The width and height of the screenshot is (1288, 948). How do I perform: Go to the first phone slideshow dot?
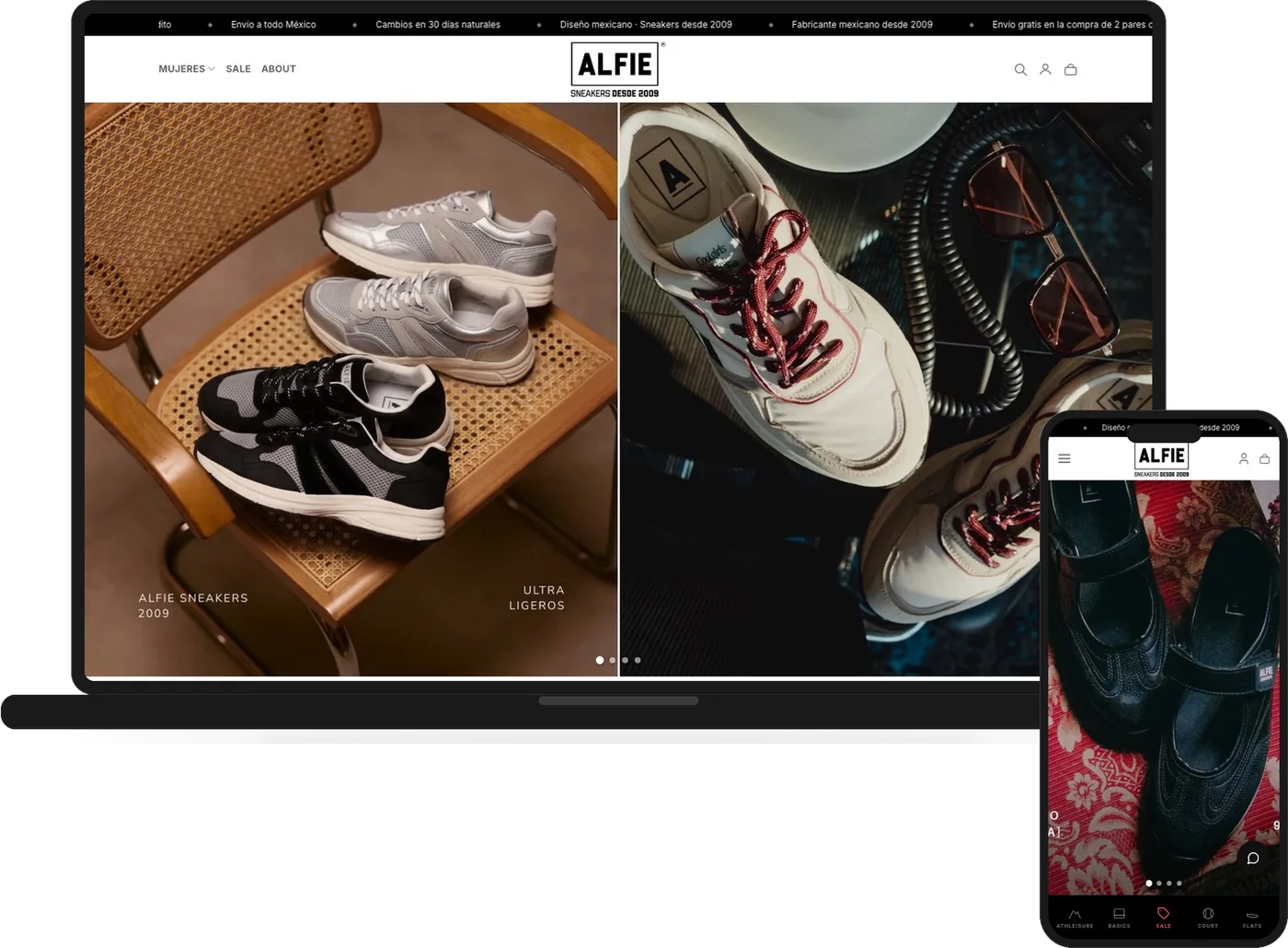pos(1148,884)
